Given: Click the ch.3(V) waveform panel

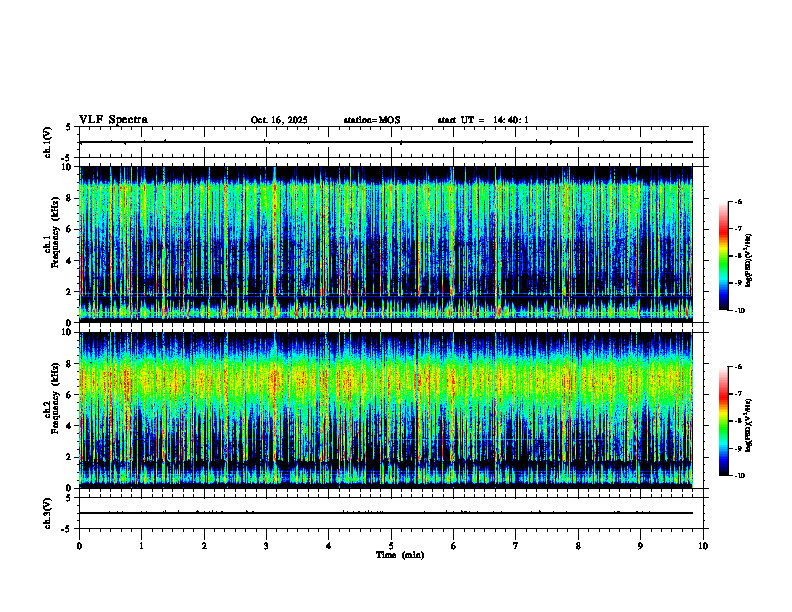Looking at the screenshot, I should (391, 513).
